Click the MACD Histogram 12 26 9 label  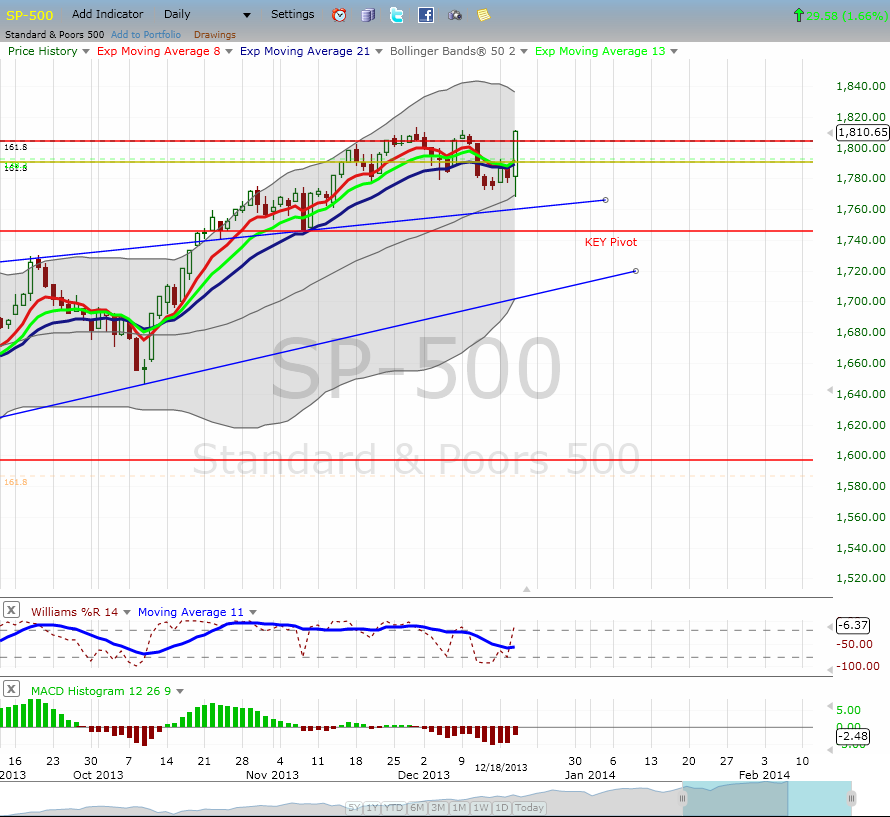(101, 691)
